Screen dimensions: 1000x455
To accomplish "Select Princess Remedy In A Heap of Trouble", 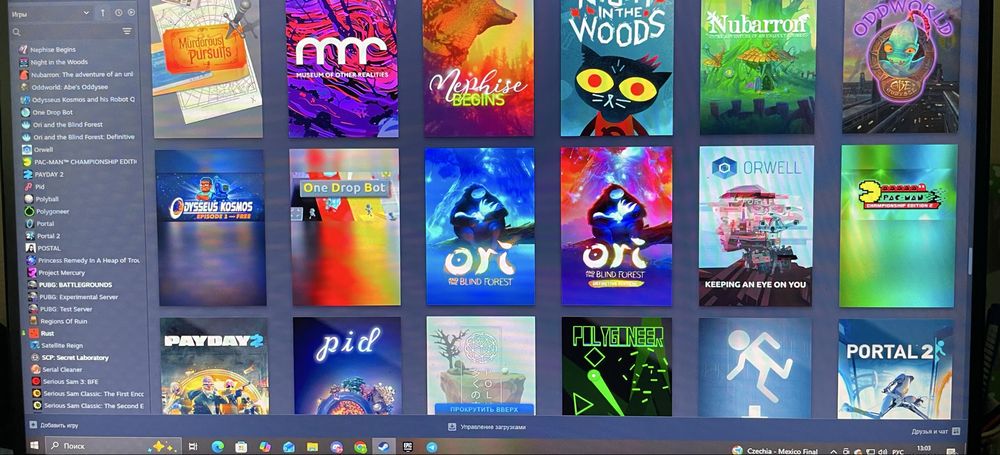I will (89, 260).
